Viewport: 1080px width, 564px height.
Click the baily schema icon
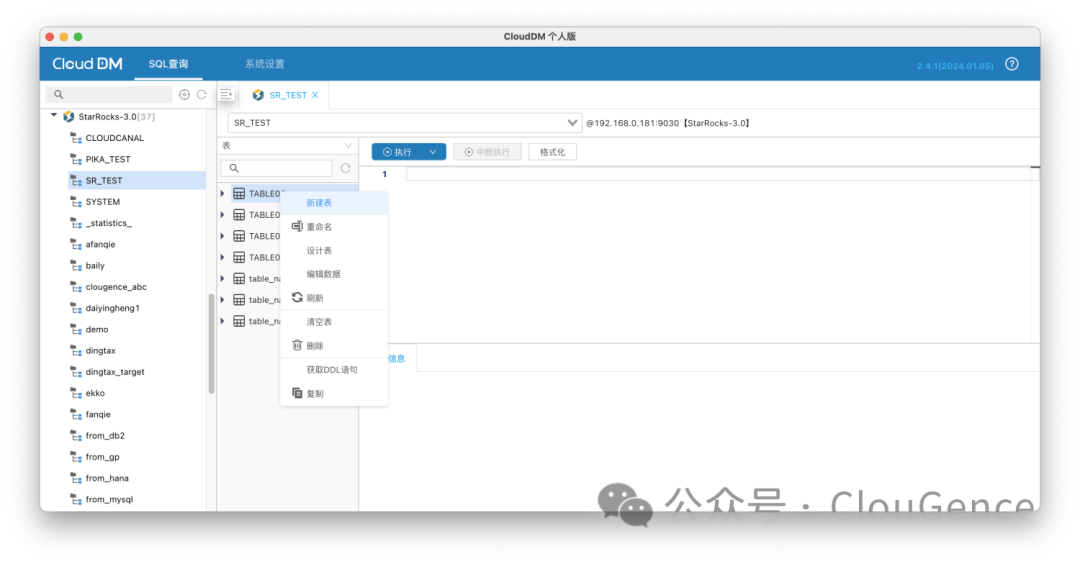[76, 266]
